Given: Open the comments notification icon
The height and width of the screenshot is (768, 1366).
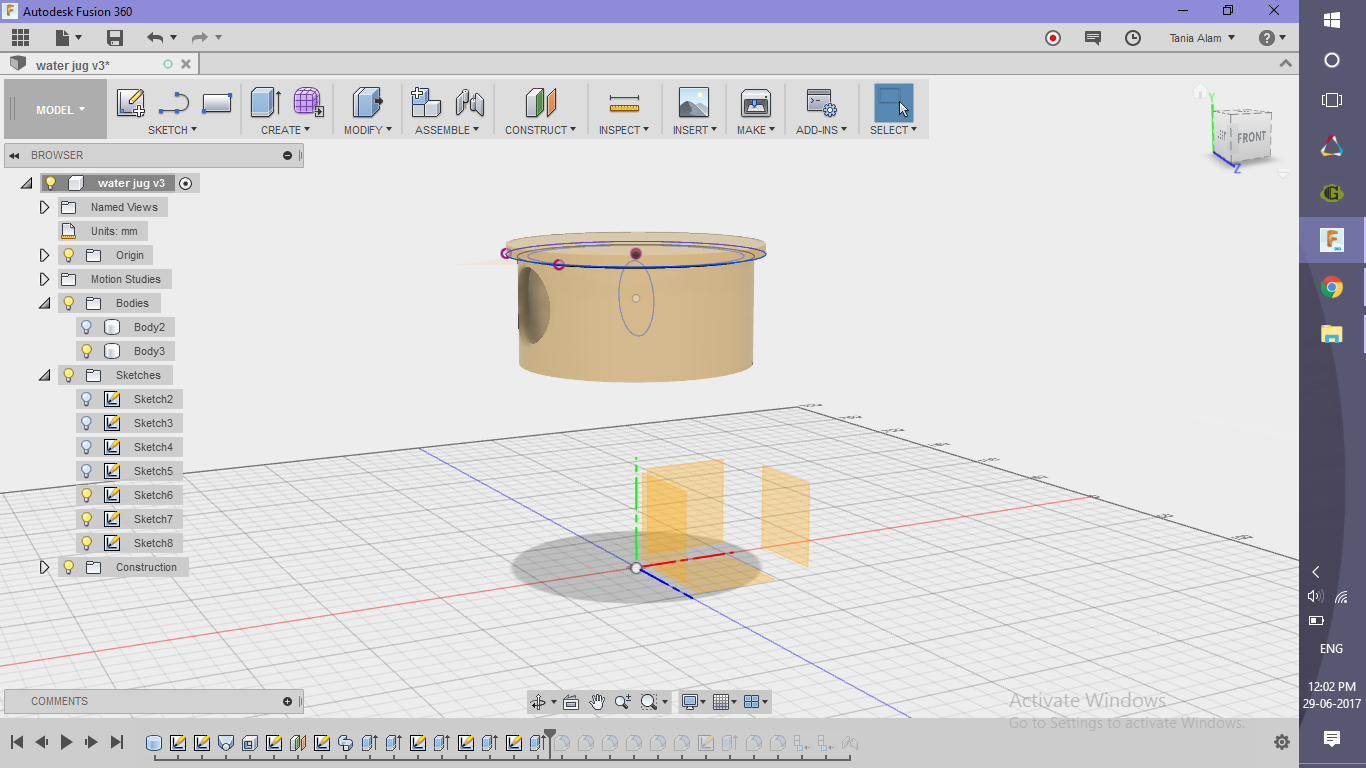Looking at the screenshot, I should coord(1093,38).
